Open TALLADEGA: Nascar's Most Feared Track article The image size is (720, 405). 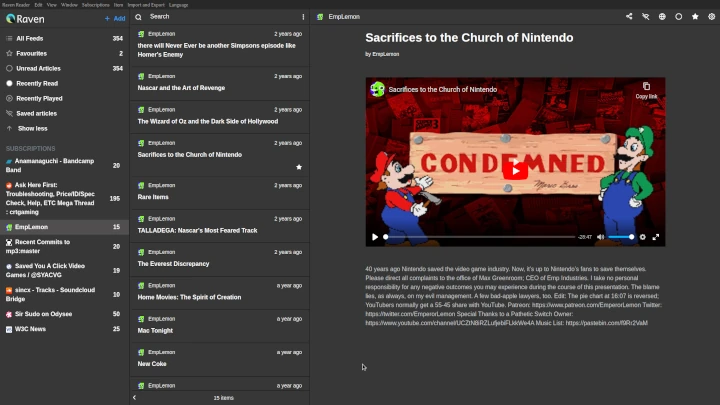tap(220, 226)
